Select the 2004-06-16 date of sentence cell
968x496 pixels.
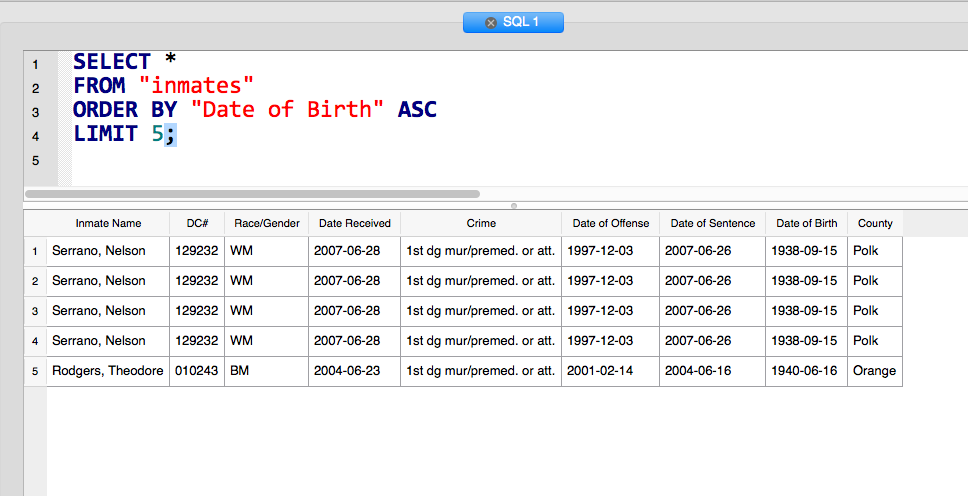[712, 371]
